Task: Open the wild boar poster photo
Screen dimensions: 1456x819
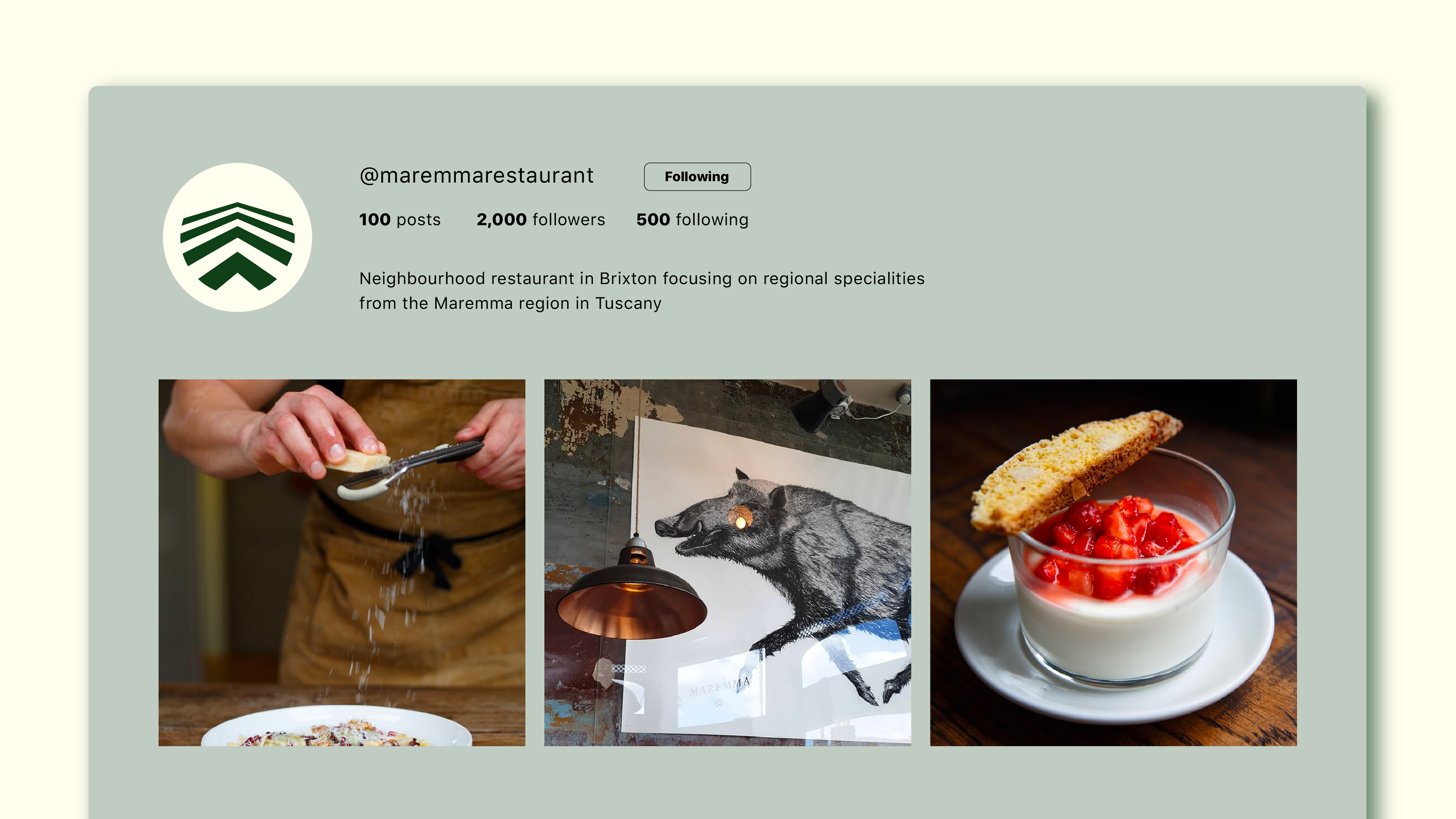Action: 728,562
